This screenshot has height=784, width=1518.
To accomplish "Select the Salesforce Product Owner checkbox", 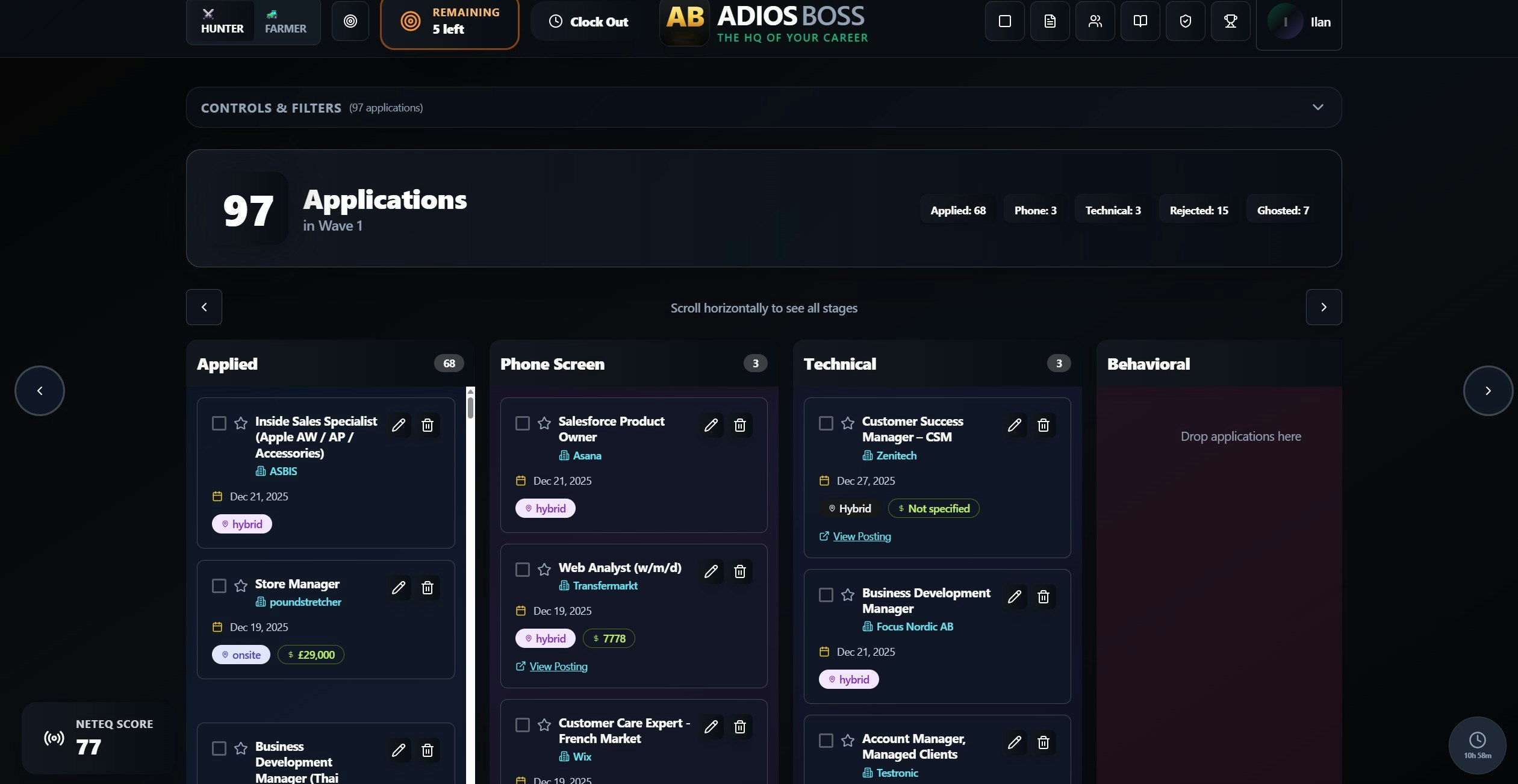I will click(x=521, y=424).
